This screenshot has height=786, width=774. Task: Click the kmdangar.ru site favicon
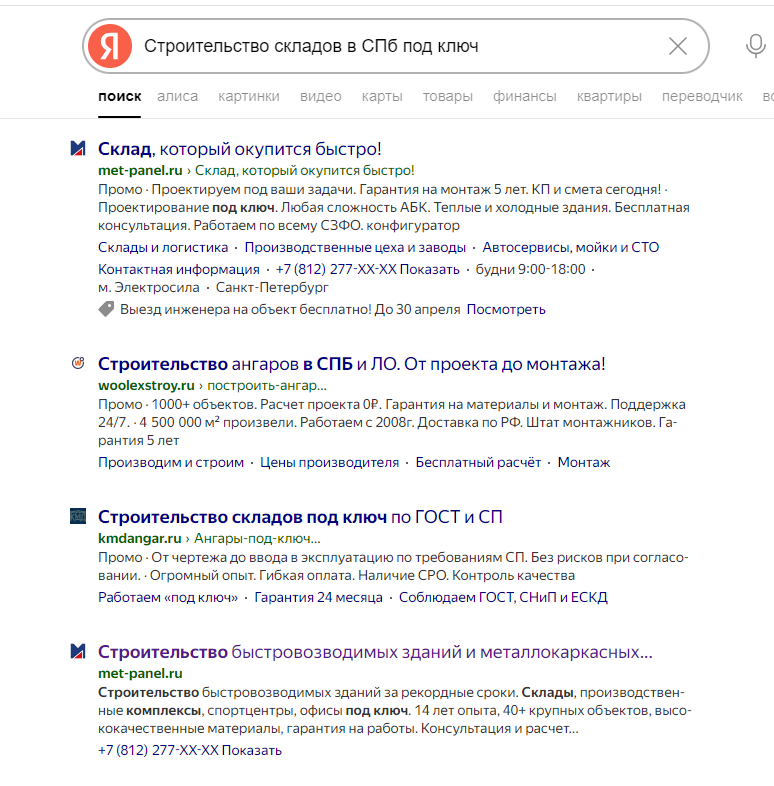pyautogui.click(x=78, y=517)
